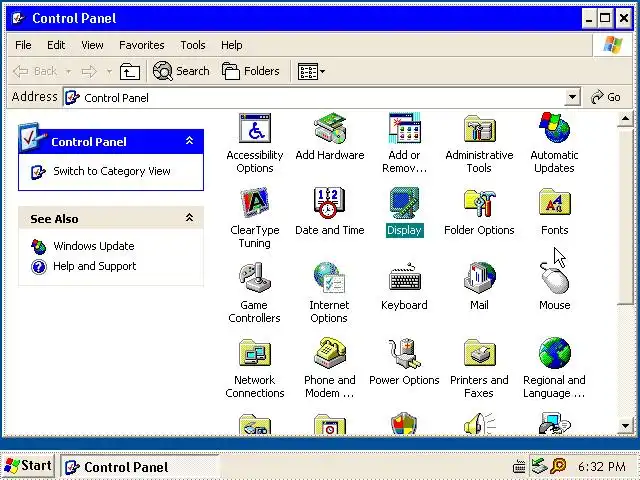This screenshot has width=640, height=480.
Task: Open the File menu
Action: point(23,45)
